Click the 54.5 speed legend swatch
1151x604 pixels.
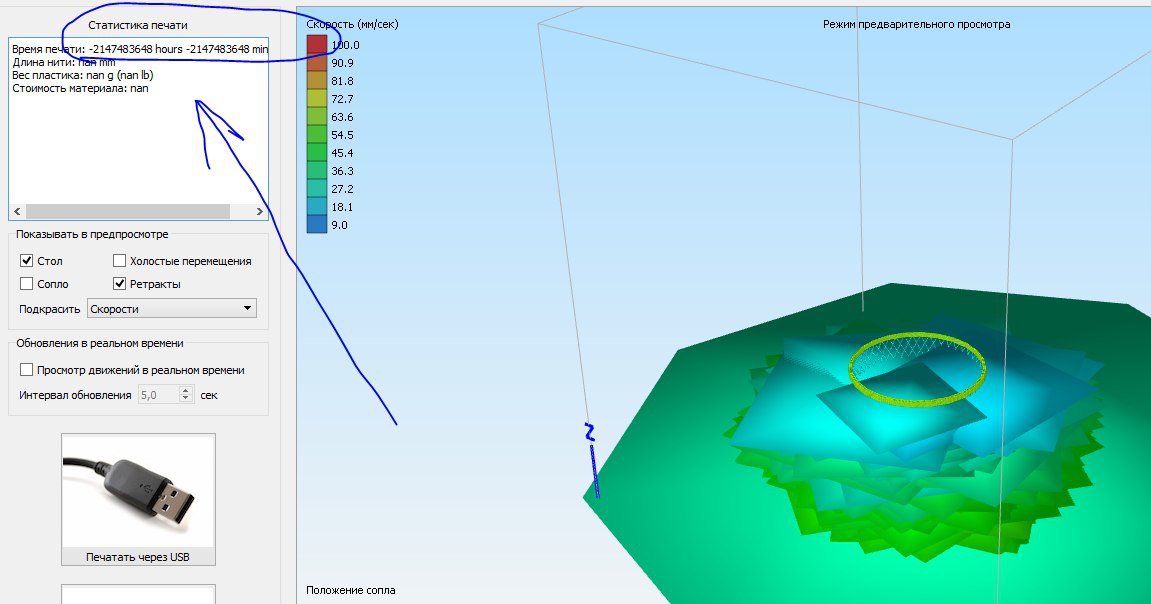click(x=316, y=135)
